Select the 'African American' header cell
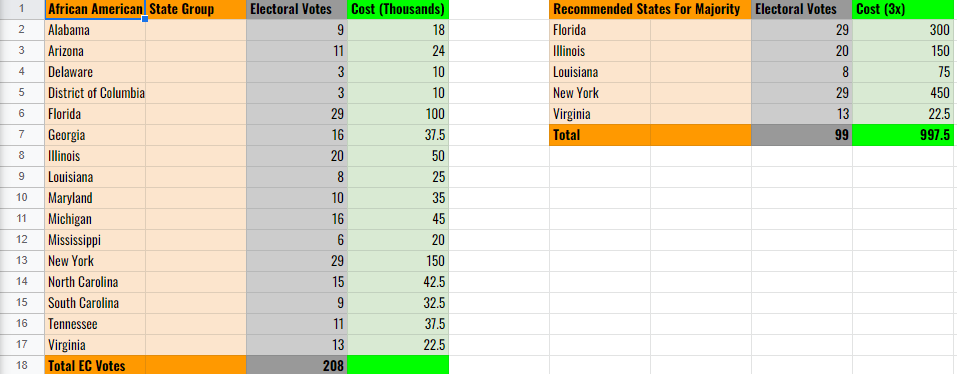This screenshot has height=374, width=957. pyautogui.click(x=95, y=9)
